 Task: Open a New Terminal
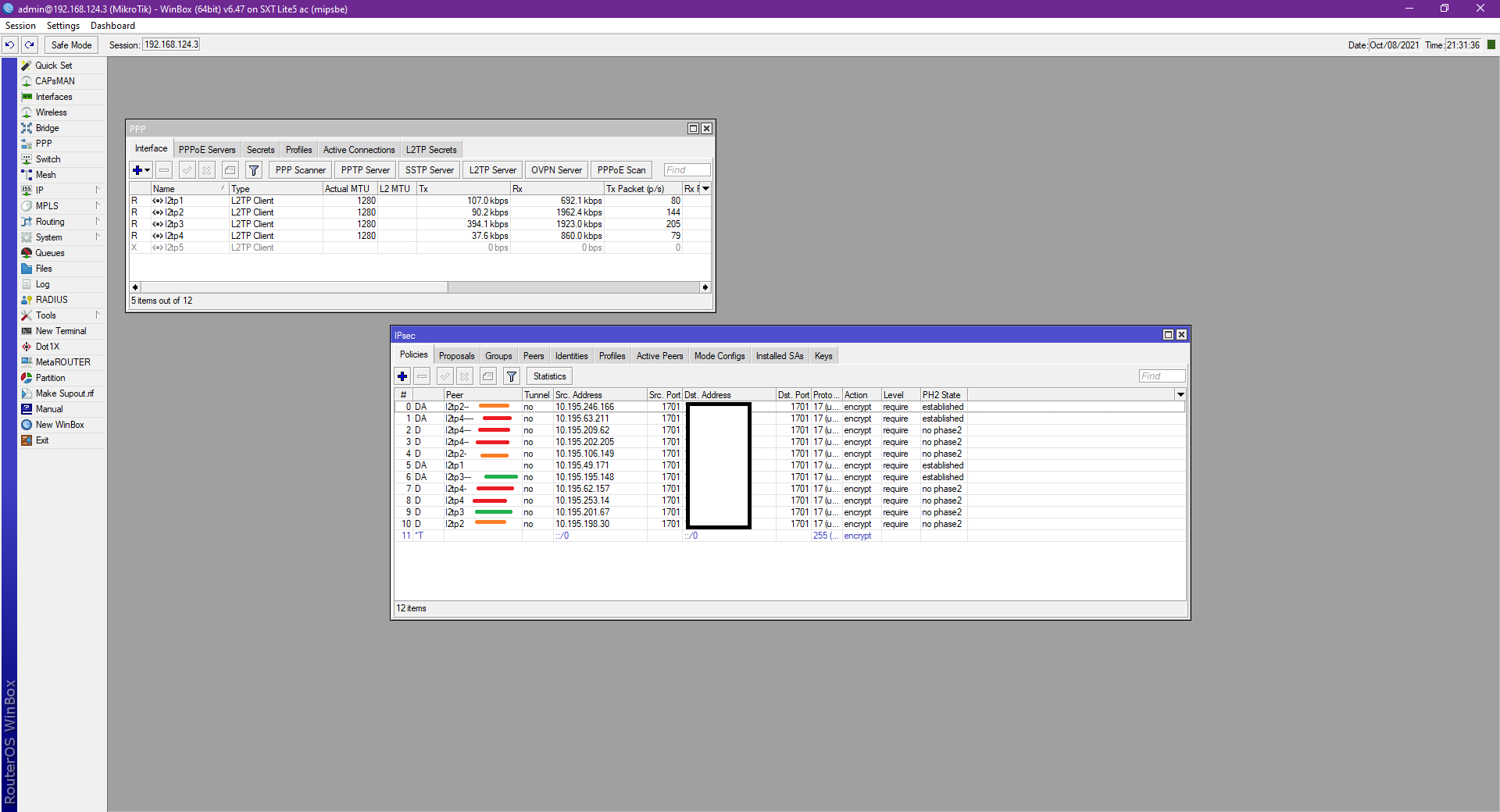click(61, 331)
